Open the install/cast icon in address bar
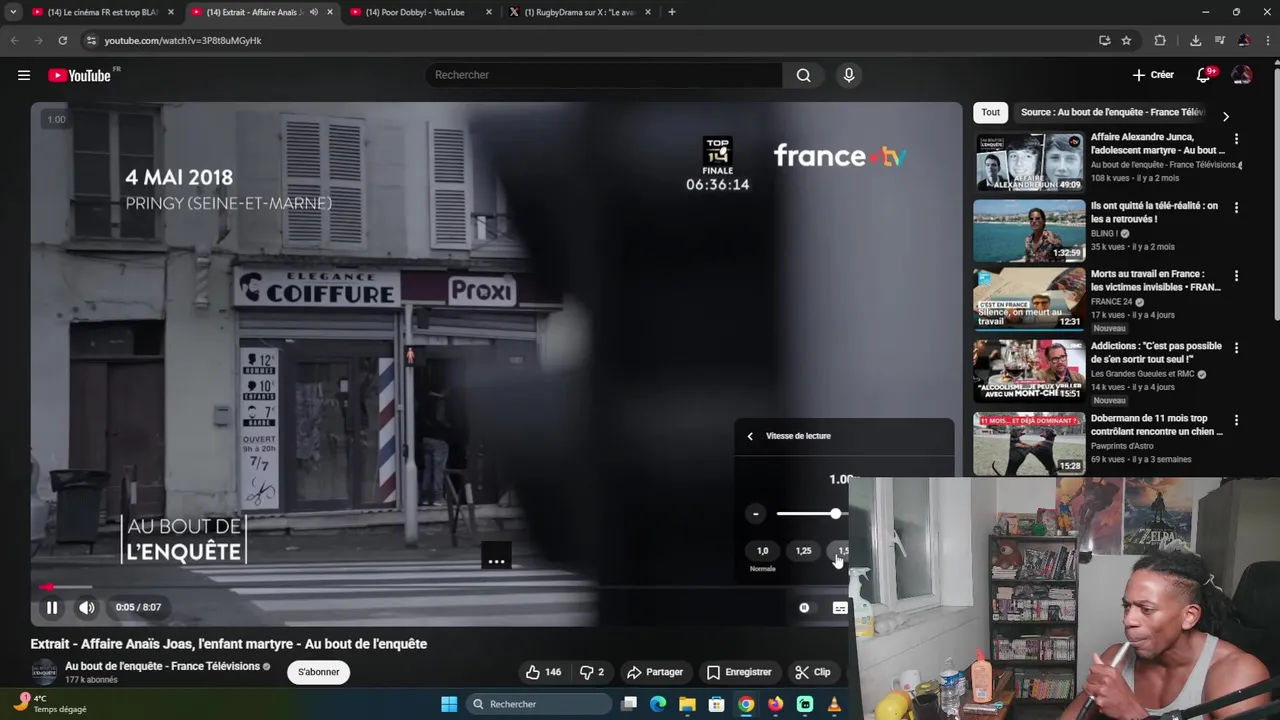This screenshot has height=720, width=1280. click(1104, 40)
